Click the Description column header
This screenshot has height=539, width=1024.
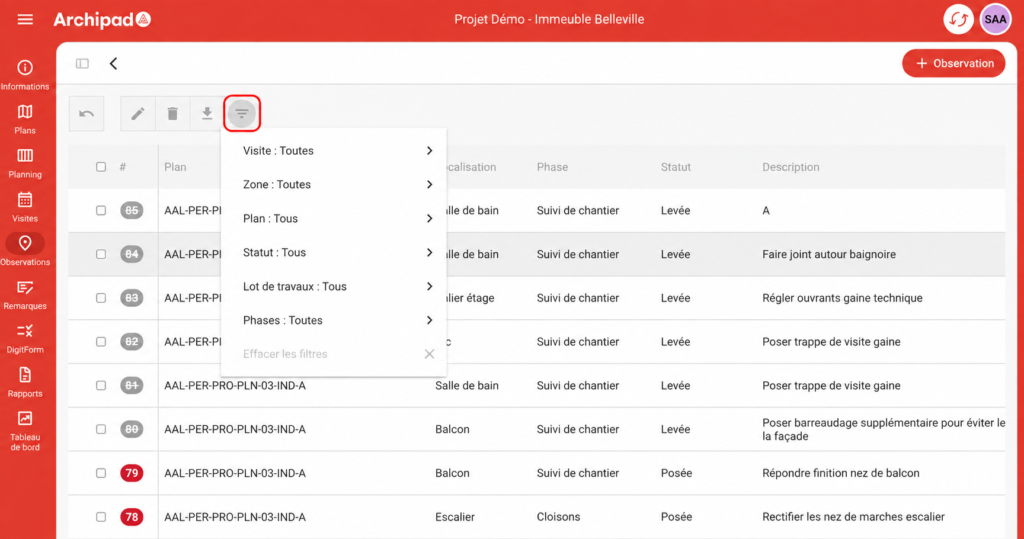point(790,167)
